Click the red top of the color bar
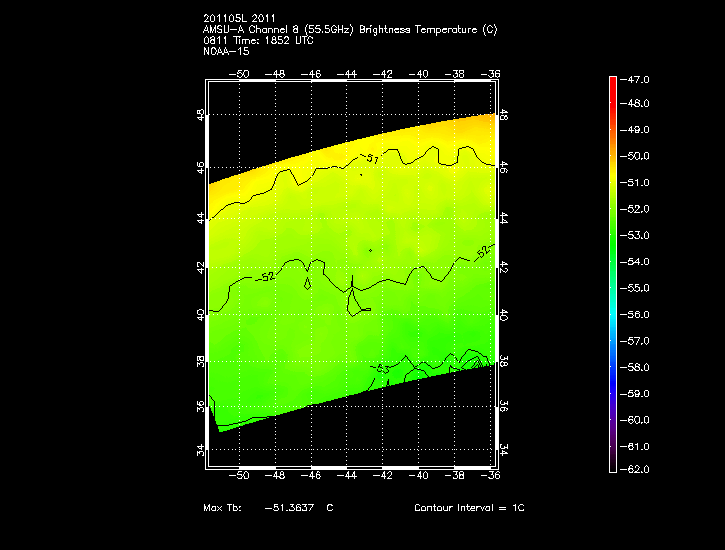This screenshot has height=550, width=725. pyautogui.click(x=613, y=82)
